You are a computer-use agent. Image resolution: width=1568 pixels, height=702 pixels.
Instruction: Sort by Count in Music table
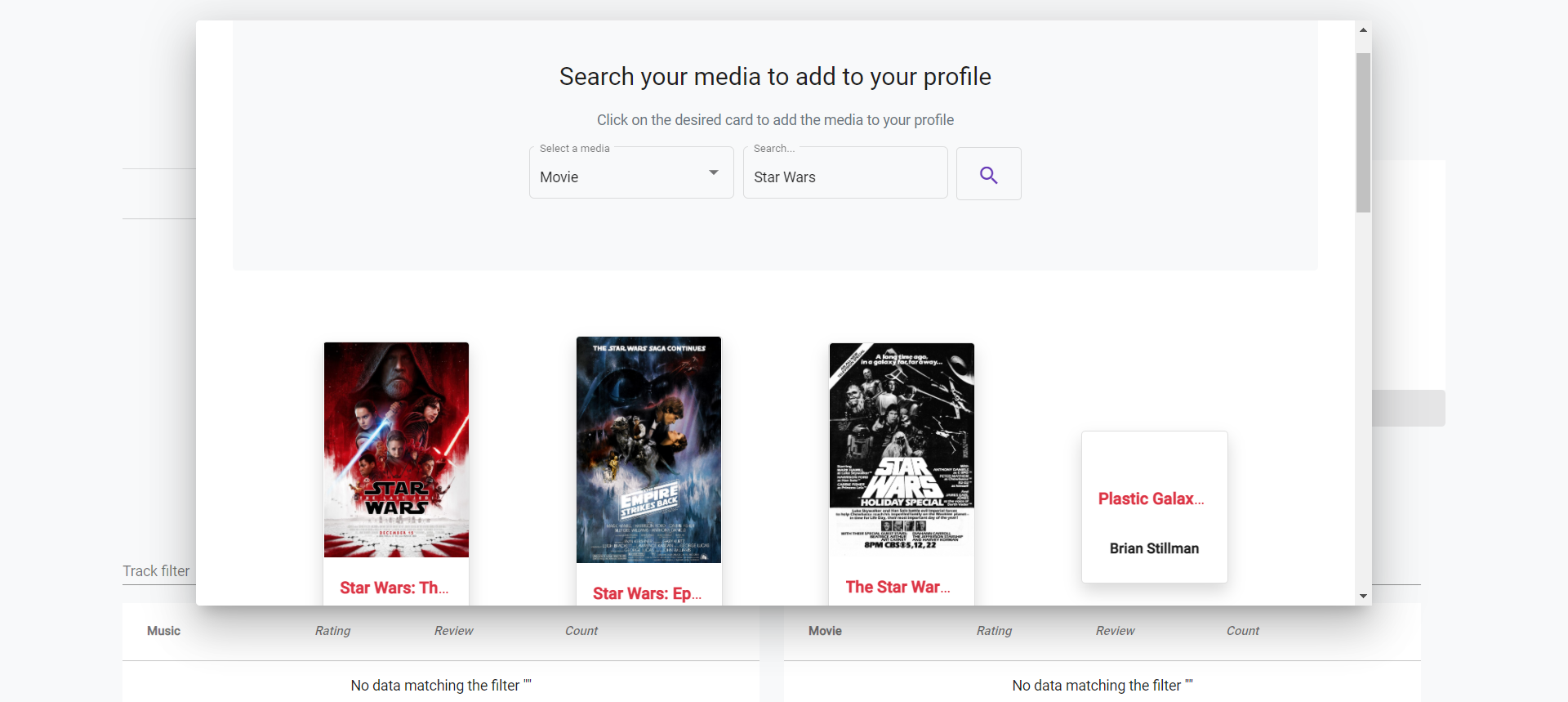[581, 631]
